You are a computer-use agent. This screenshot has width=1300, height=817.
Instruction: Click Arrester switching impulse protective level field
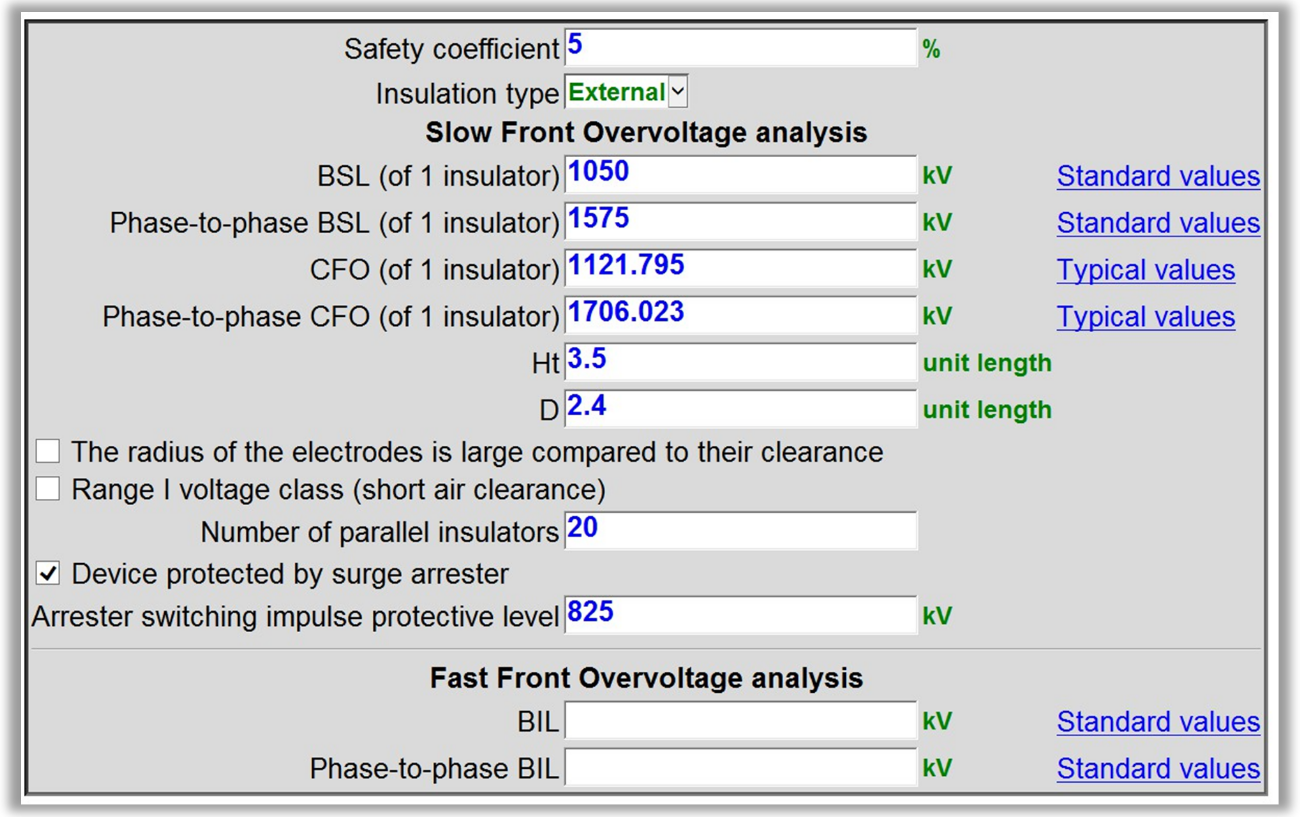coord(740,615)
